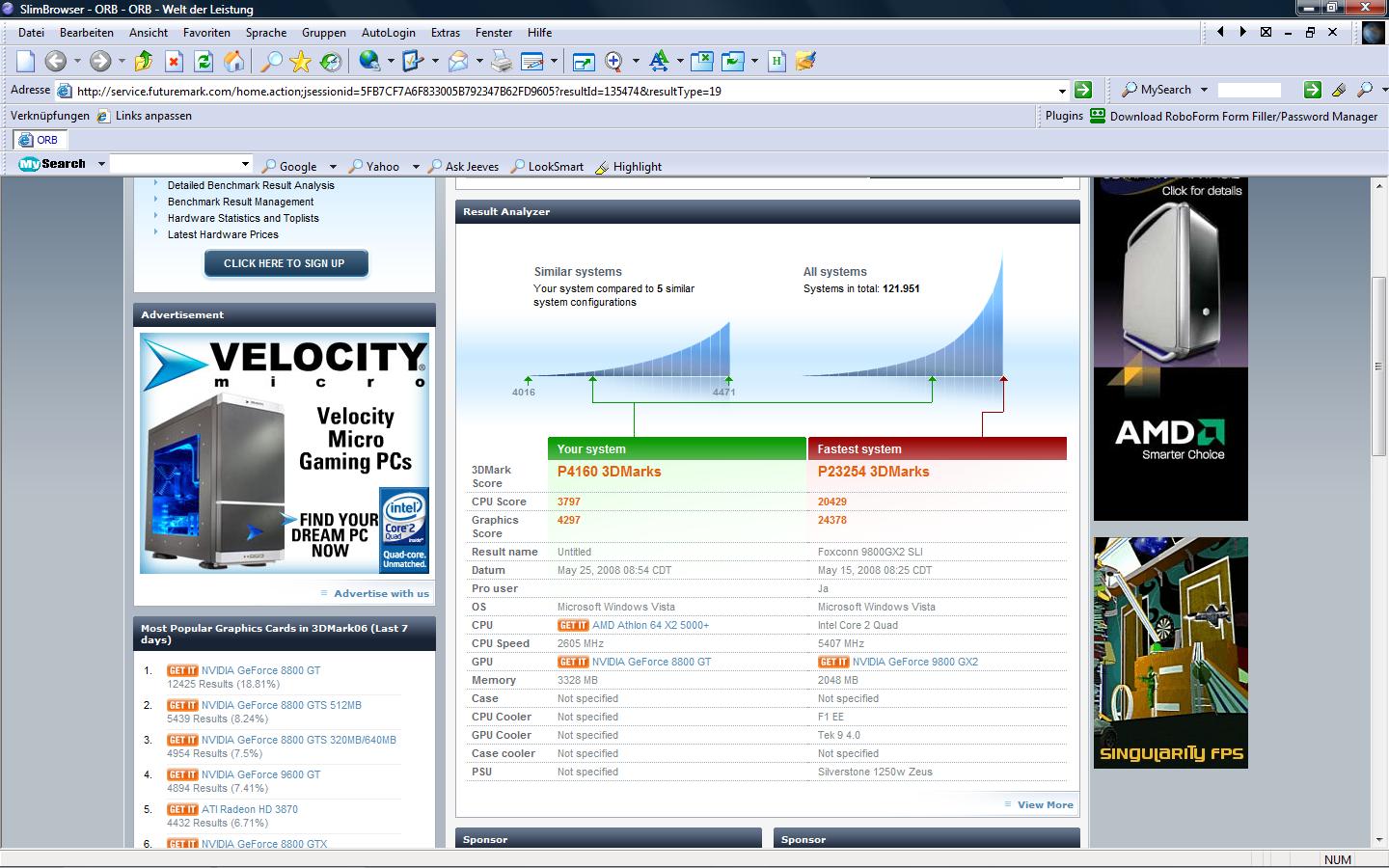The image size is (1389, 868).
Task: Click the text size A icon
Action: (659, 61)
